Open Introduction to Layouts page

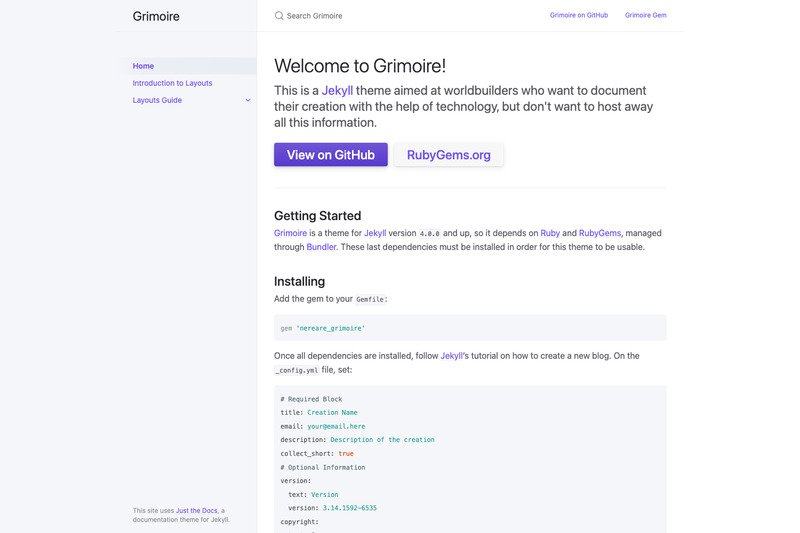click(172, 83)
